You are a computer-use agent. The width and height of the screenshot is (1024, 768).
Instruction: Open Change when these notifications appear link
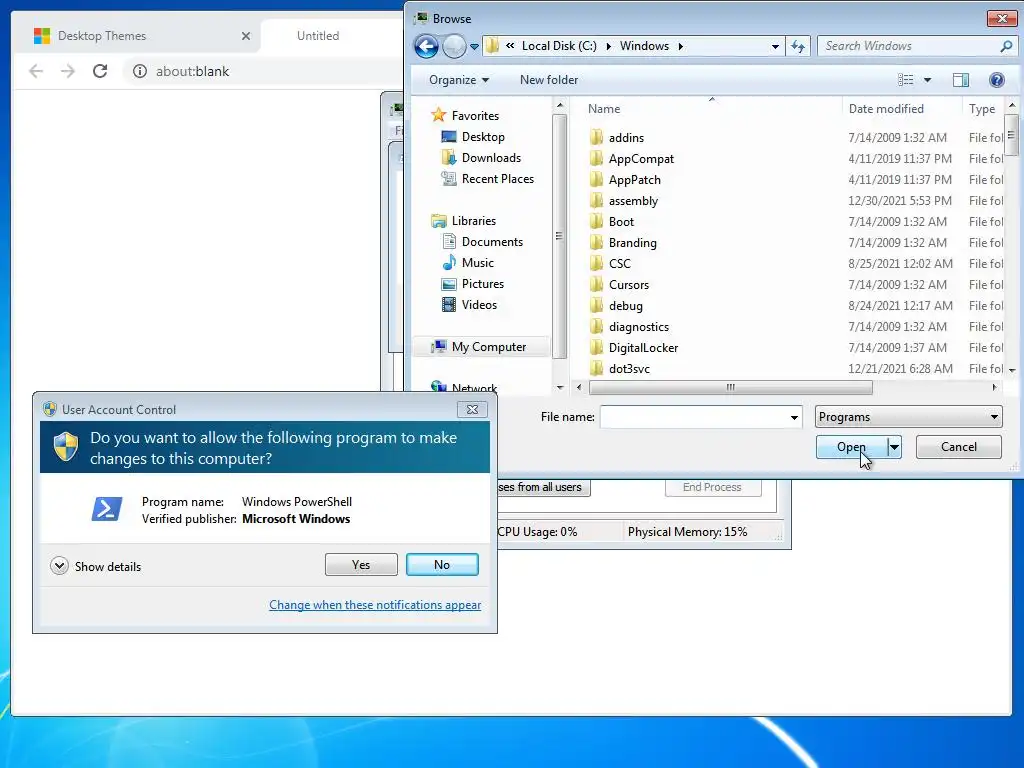click(x=375, y=605)
